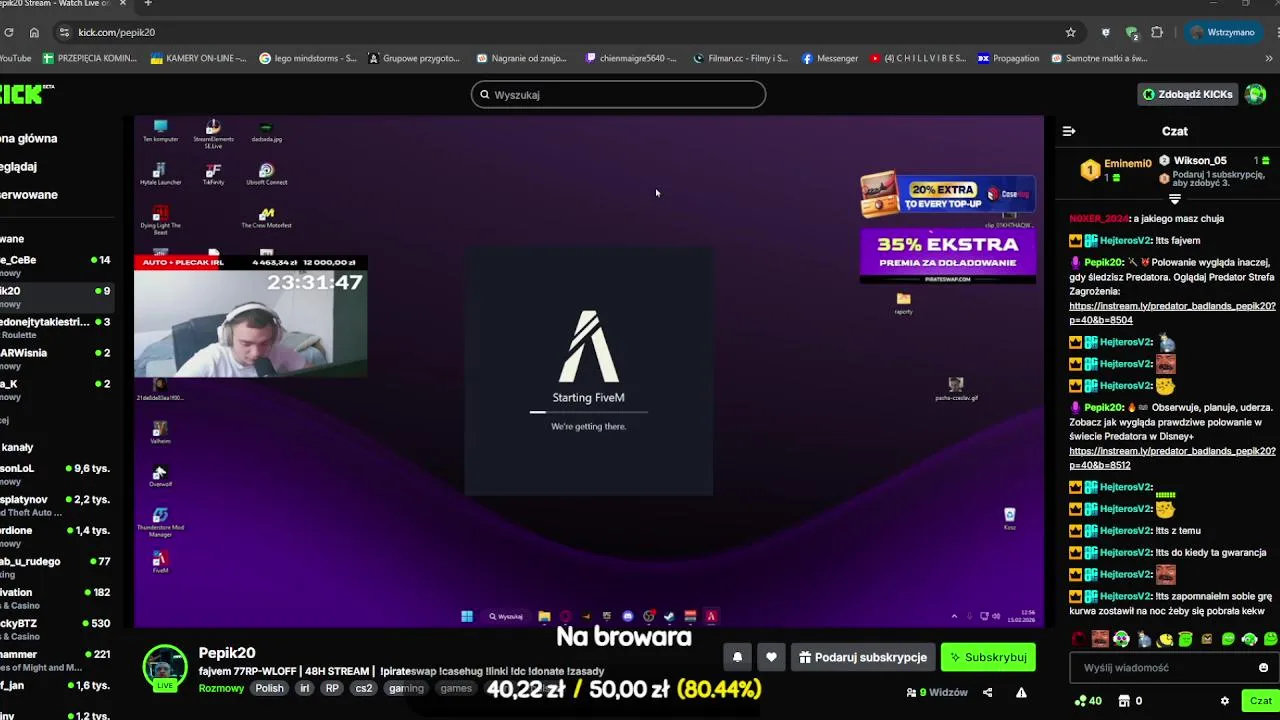Expand the gift leaderboard chevron
This screenshot has width=1280, height=720.
(1175, 199)
